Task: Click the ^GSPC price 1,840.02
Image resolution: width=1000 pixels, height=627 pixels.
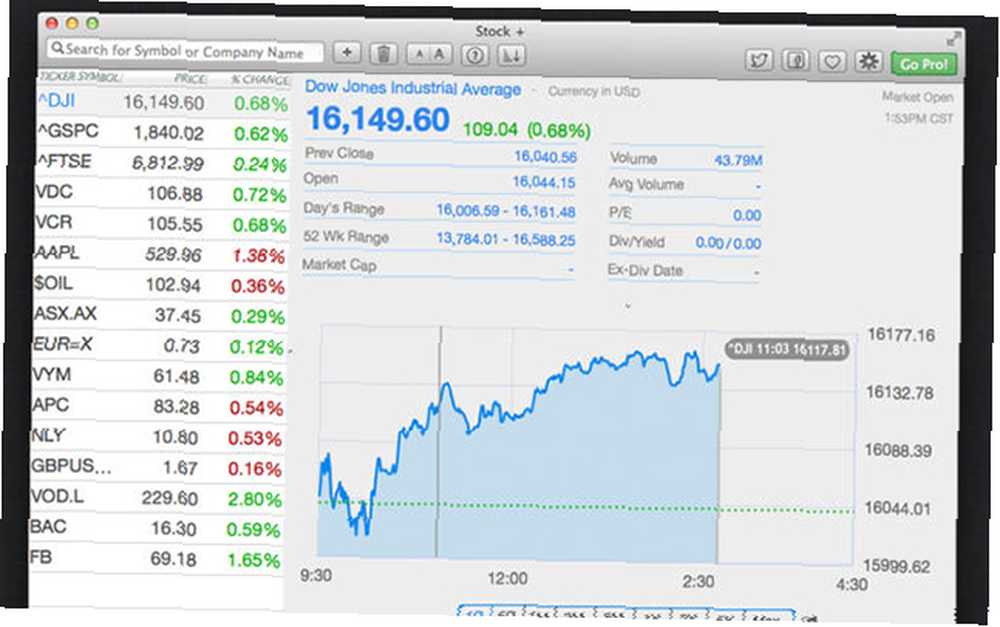Action: pos(168,133)
